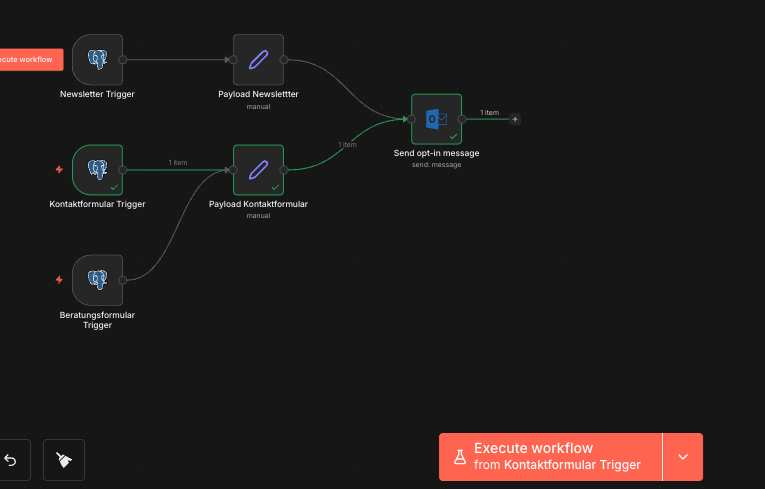Click the Payload Kontaktformular input connector dot

[x=233, y=170]
